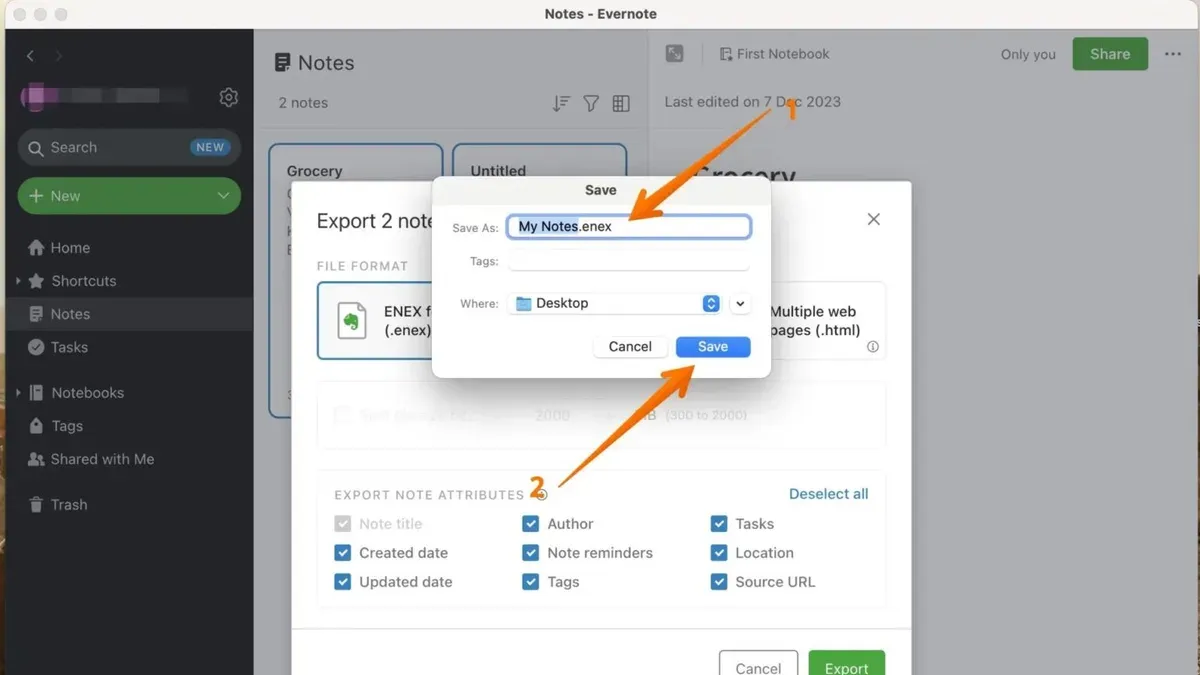Screen dimensions: 1200x675
Task: Select the ENEX file format option
Action: pos(375,320)
